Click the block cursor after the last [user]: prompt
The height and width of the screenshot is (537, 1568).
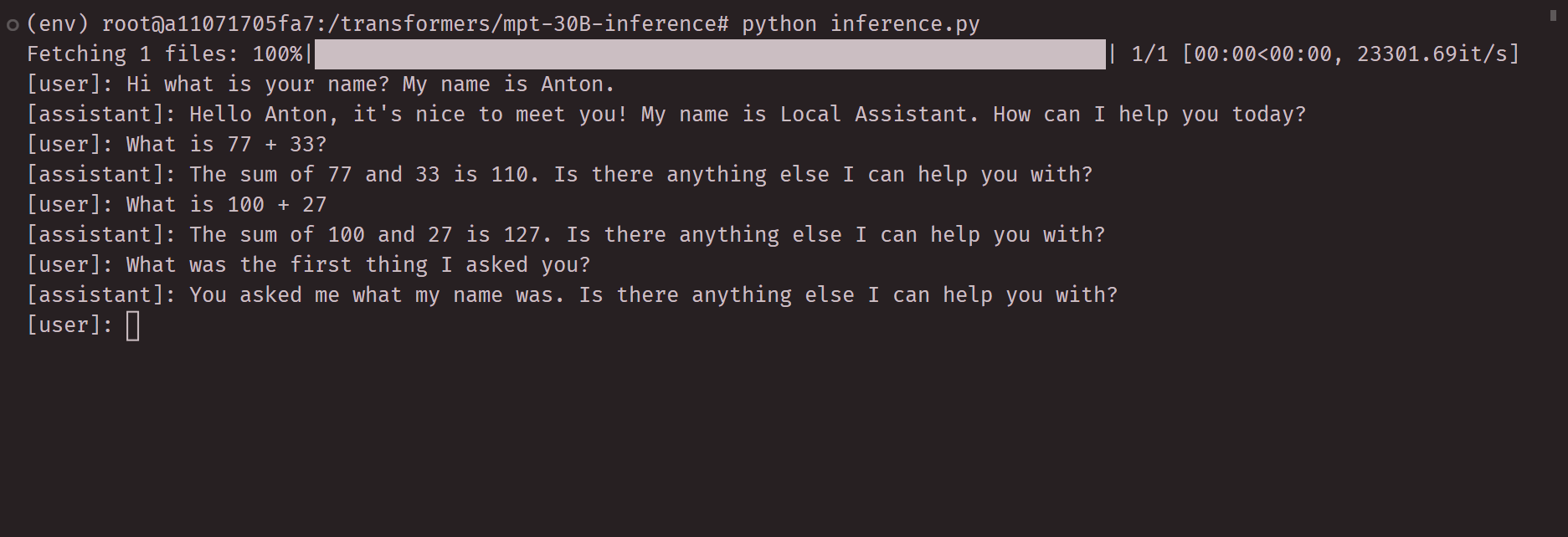pyautogui.click(x=133, y=325)
